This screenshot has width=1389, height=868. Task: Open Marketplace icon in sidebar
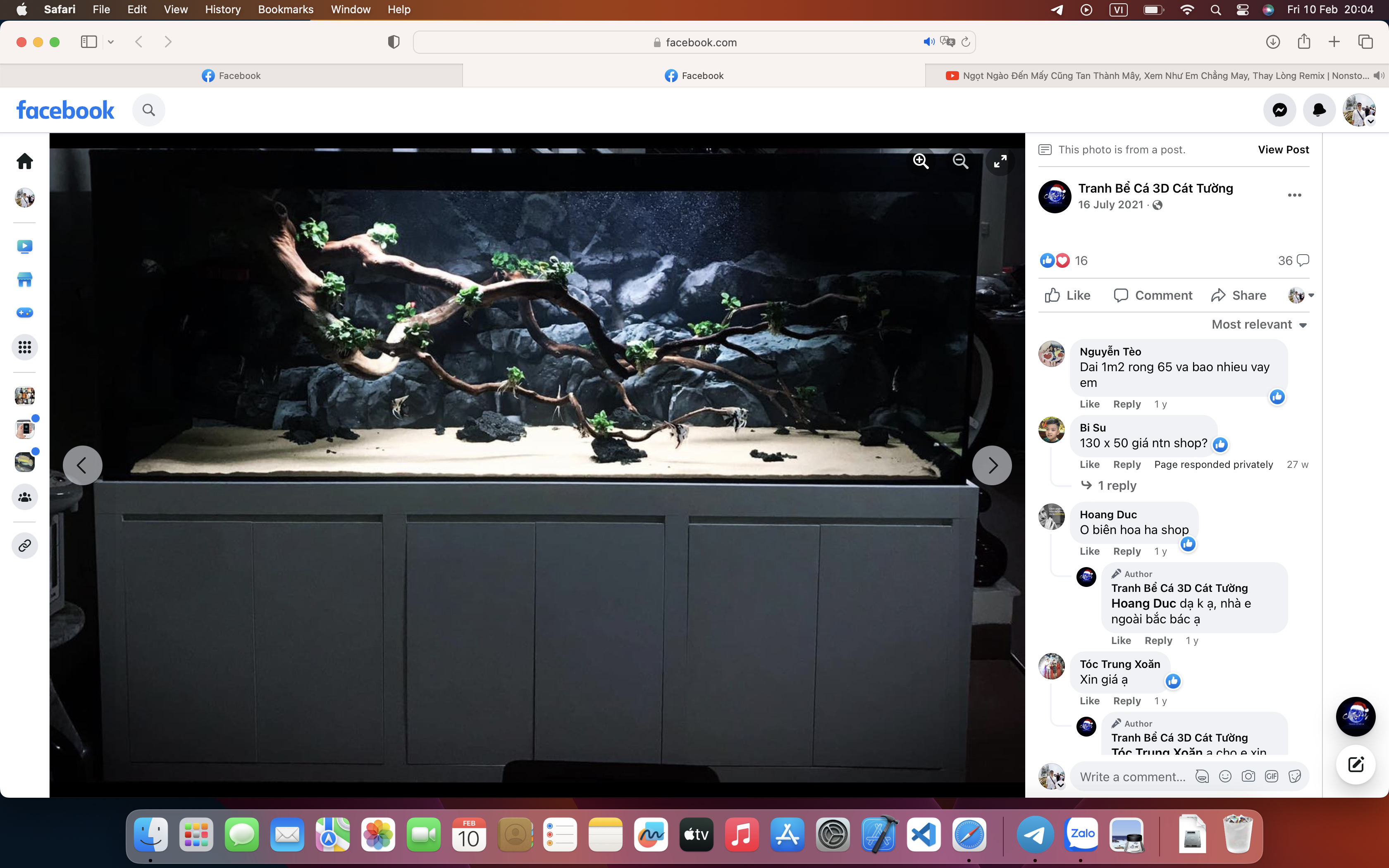25,279
